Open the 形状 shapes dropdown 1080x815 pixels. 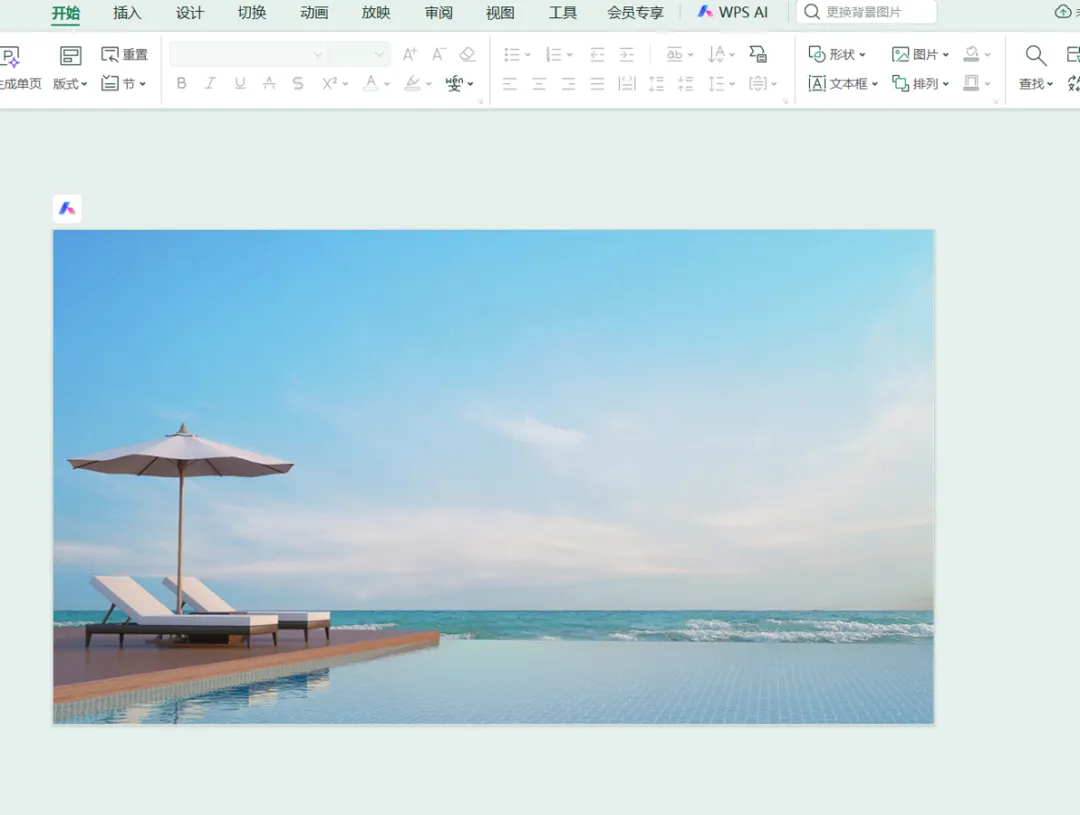837,54
